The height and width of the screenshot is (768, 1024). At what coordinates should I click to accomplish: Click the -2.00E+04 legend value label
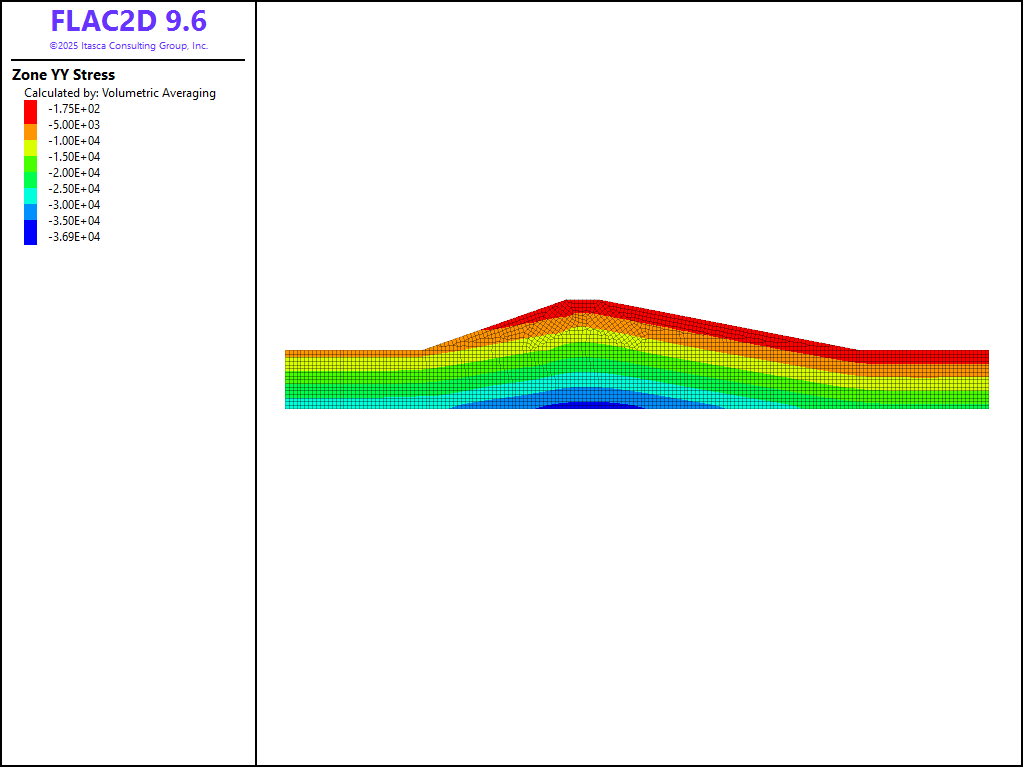point(74,173)
